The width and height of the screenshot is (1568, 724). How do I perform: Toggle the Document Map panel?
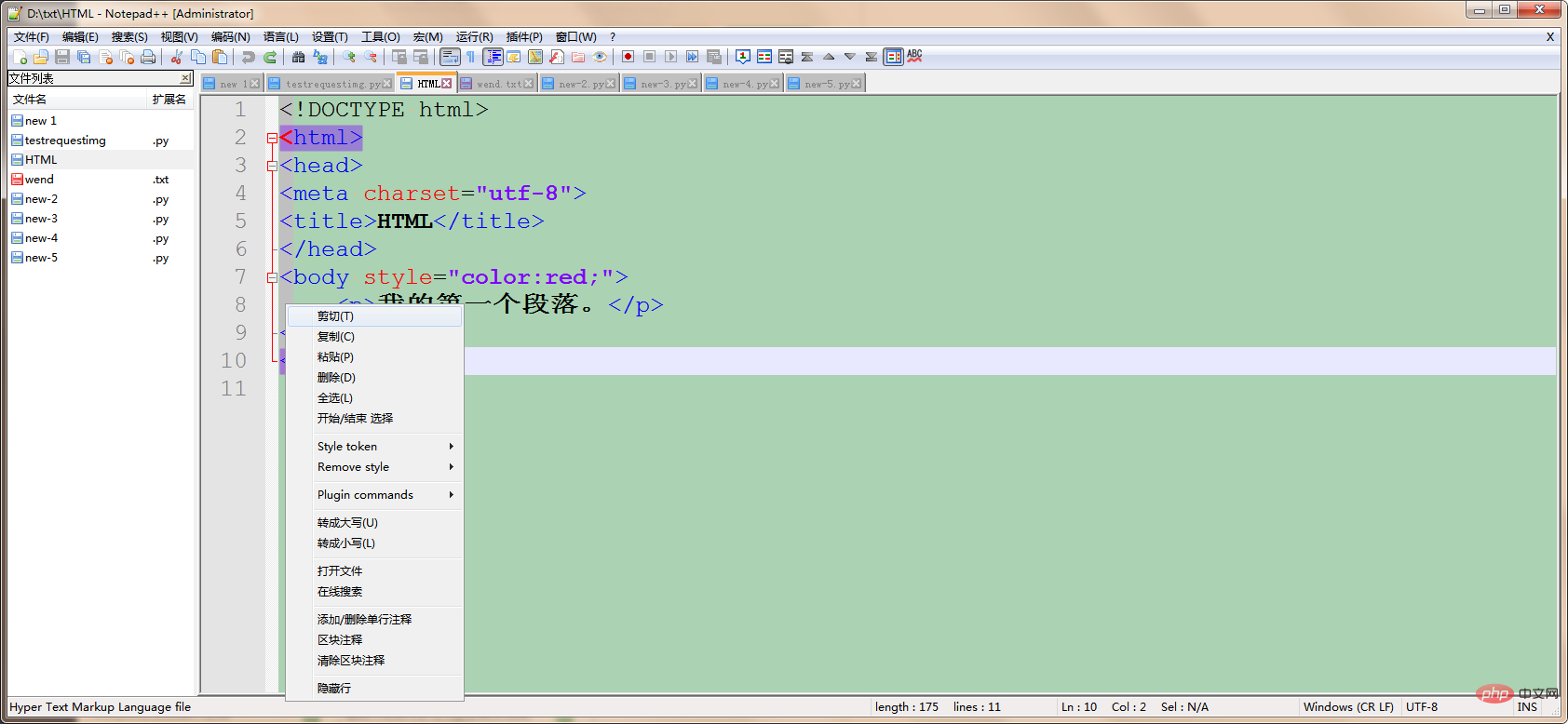point(534,57)
